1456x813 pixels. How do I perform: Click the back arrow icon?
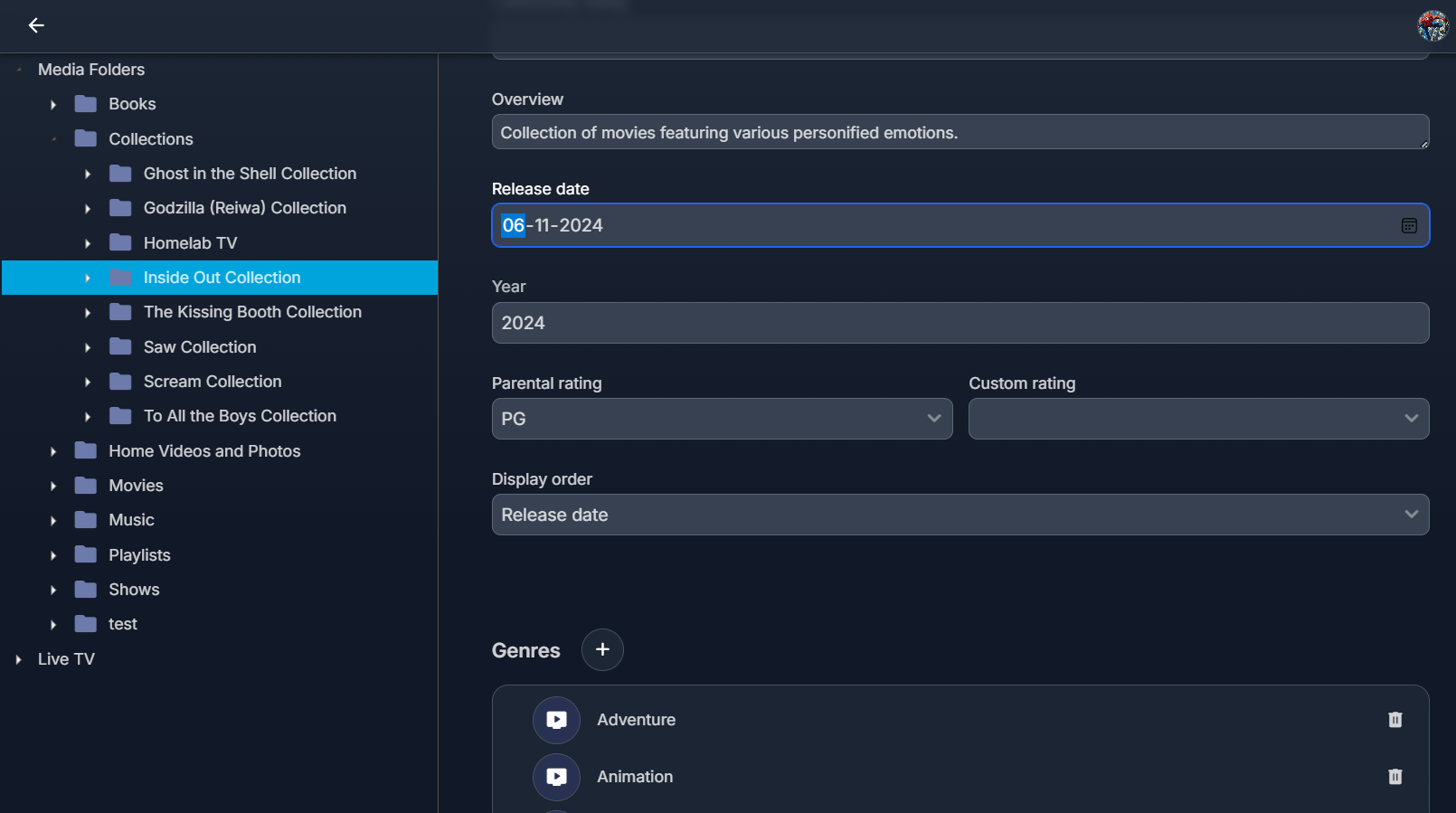click(x=36, y=25)
